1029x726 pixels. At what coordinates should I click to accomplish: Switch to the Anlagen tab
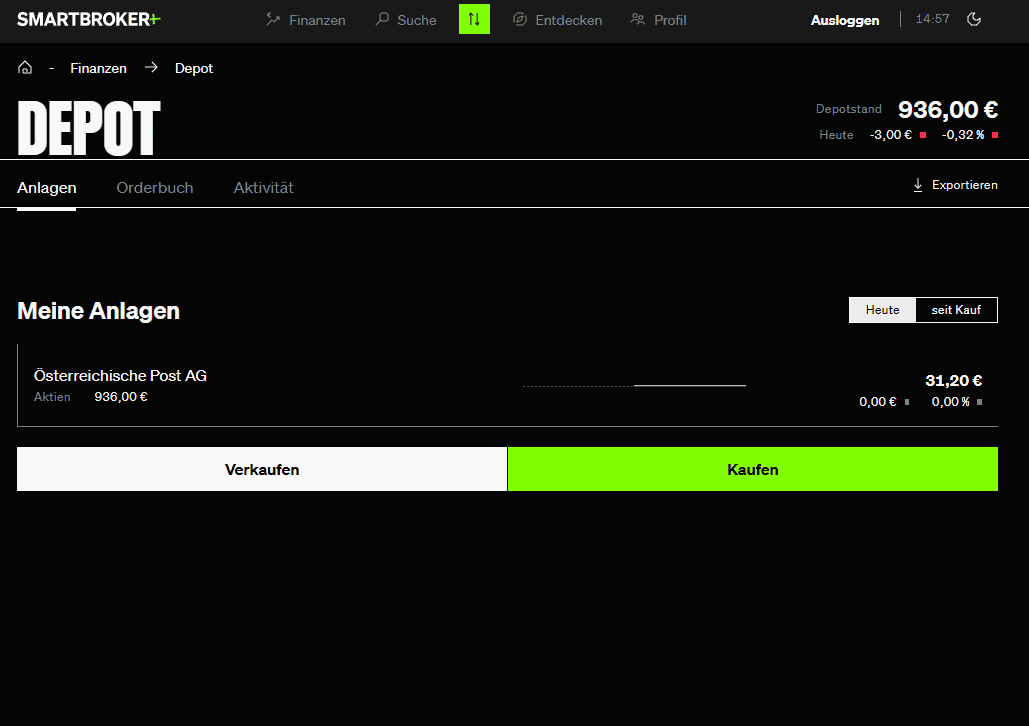(x=47, y=188)
